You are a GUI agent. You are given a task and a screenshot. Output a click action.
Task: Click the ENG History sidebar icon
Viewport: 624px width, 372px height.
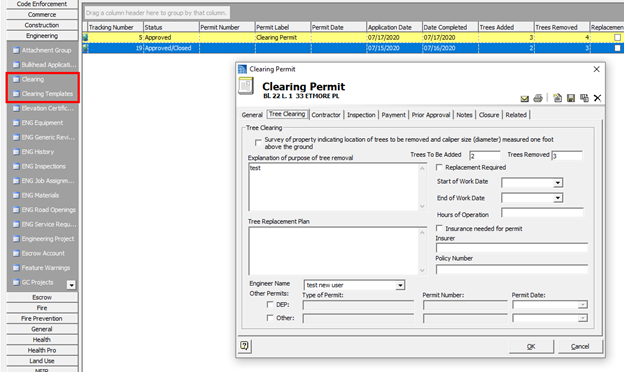(x=16, y=152)
